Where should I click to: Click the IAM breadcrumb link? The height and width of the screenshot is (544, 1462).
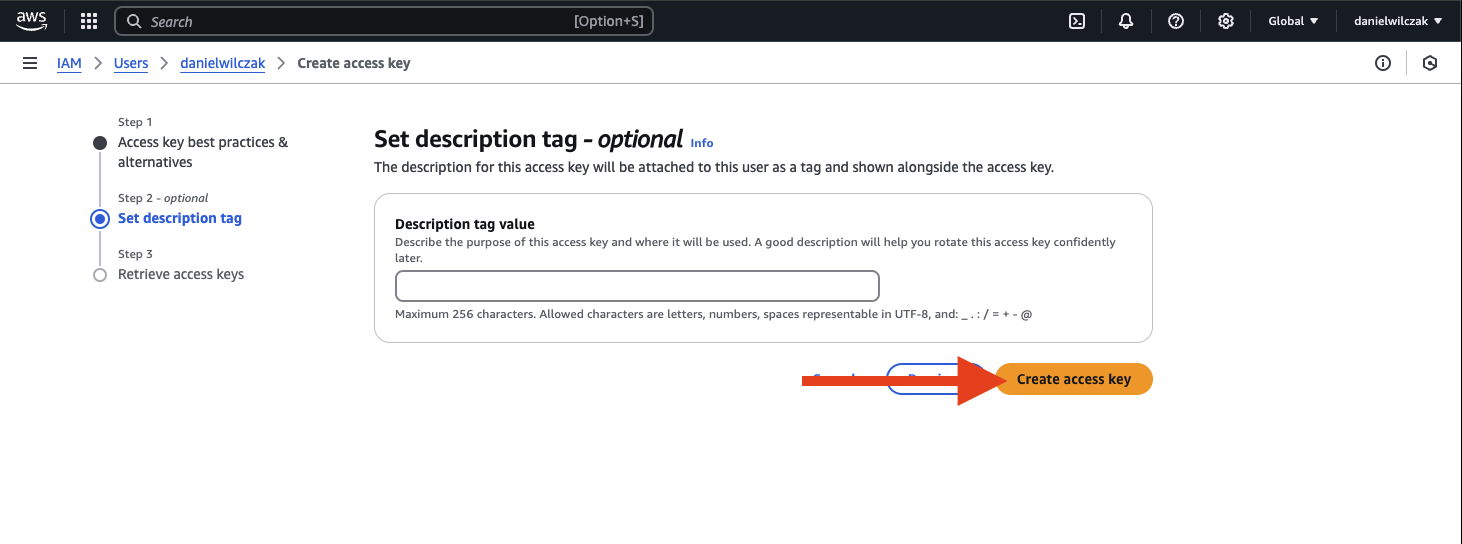[69, 63]
